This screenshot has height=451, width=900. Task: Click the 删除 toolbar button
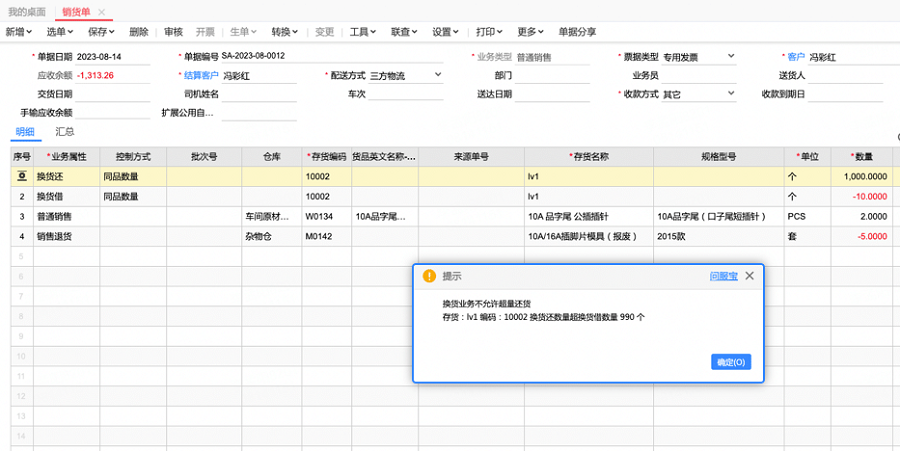click(138, 32)
